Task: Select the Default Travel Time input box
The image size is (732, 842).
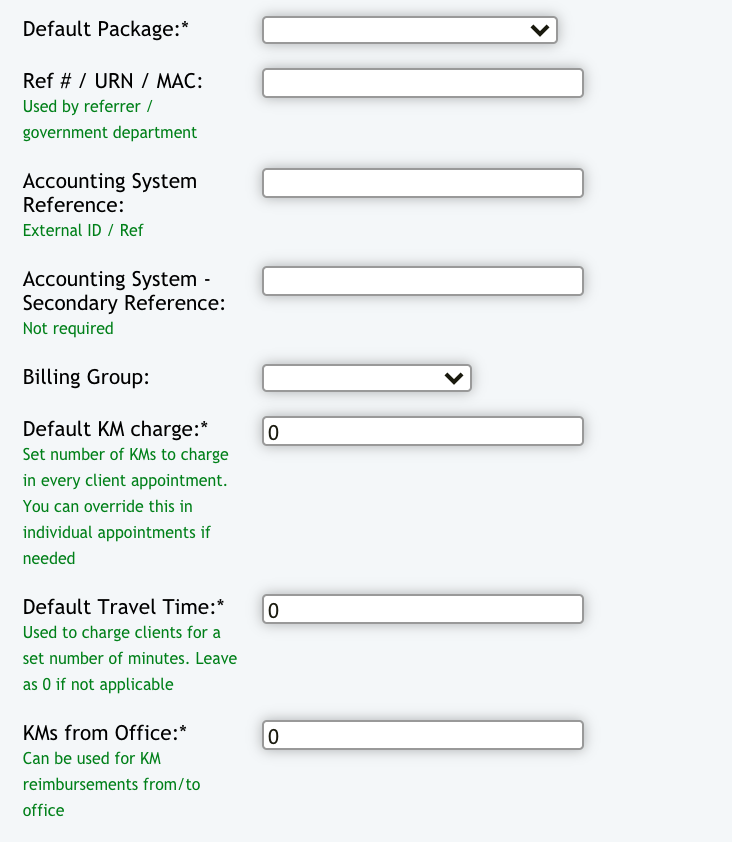Action: tap(422, 609)
